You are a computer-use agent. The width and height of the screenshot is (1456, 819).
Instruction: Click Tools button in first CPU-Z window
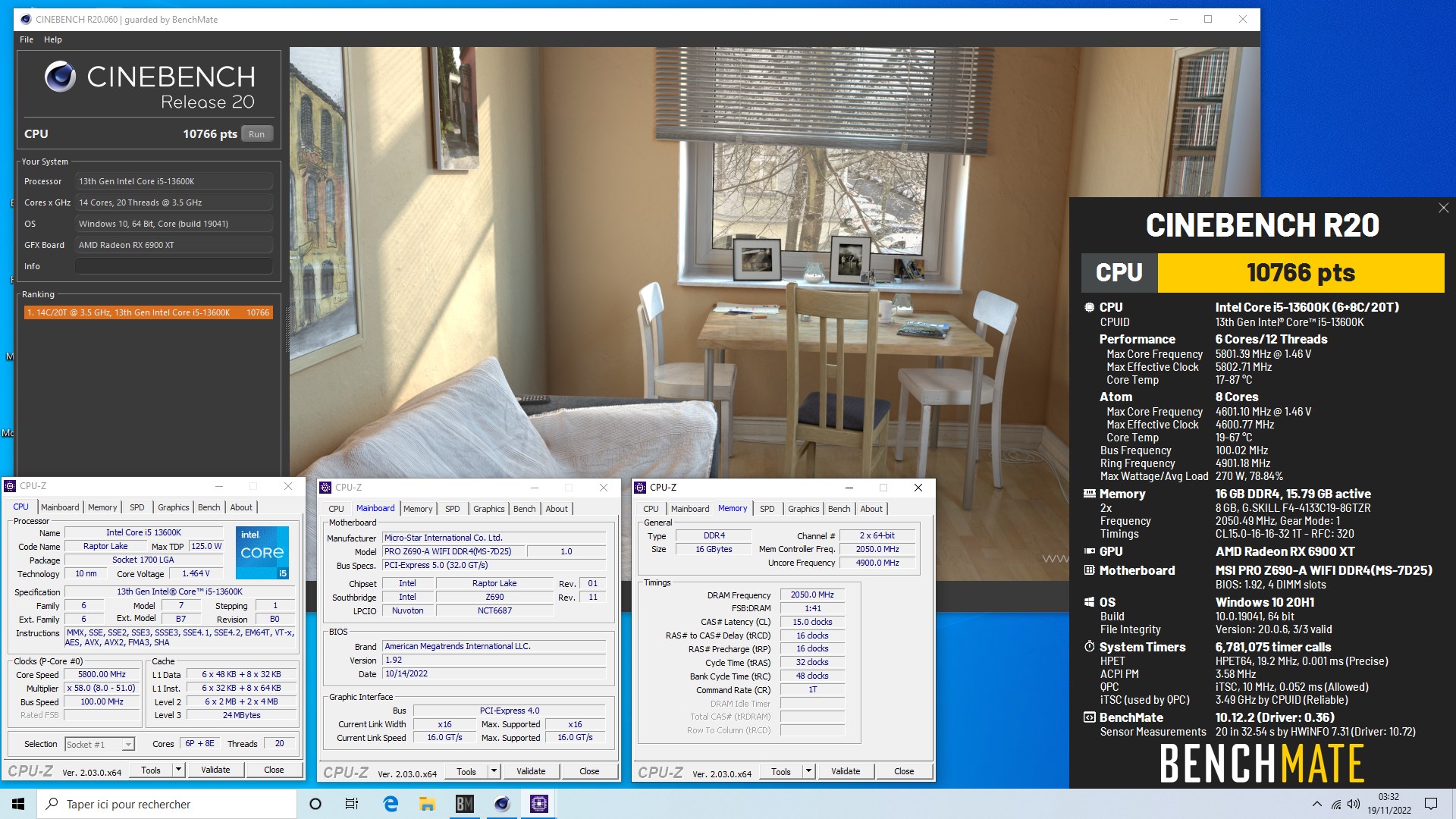tap(151, 770)
